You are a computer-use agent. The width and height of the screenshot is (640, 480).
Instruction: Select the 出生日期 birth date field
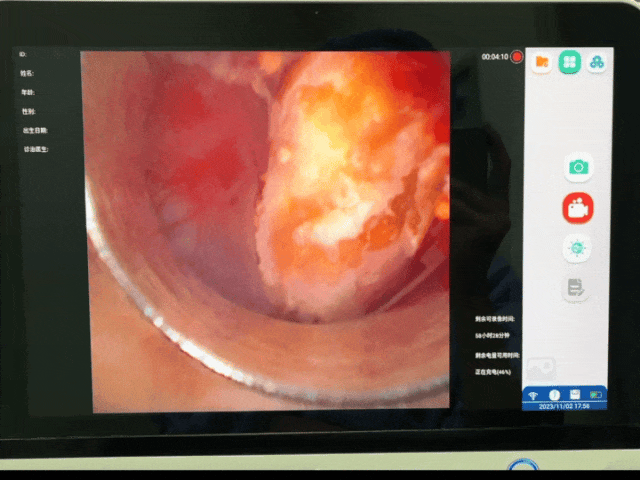point(34,130)
